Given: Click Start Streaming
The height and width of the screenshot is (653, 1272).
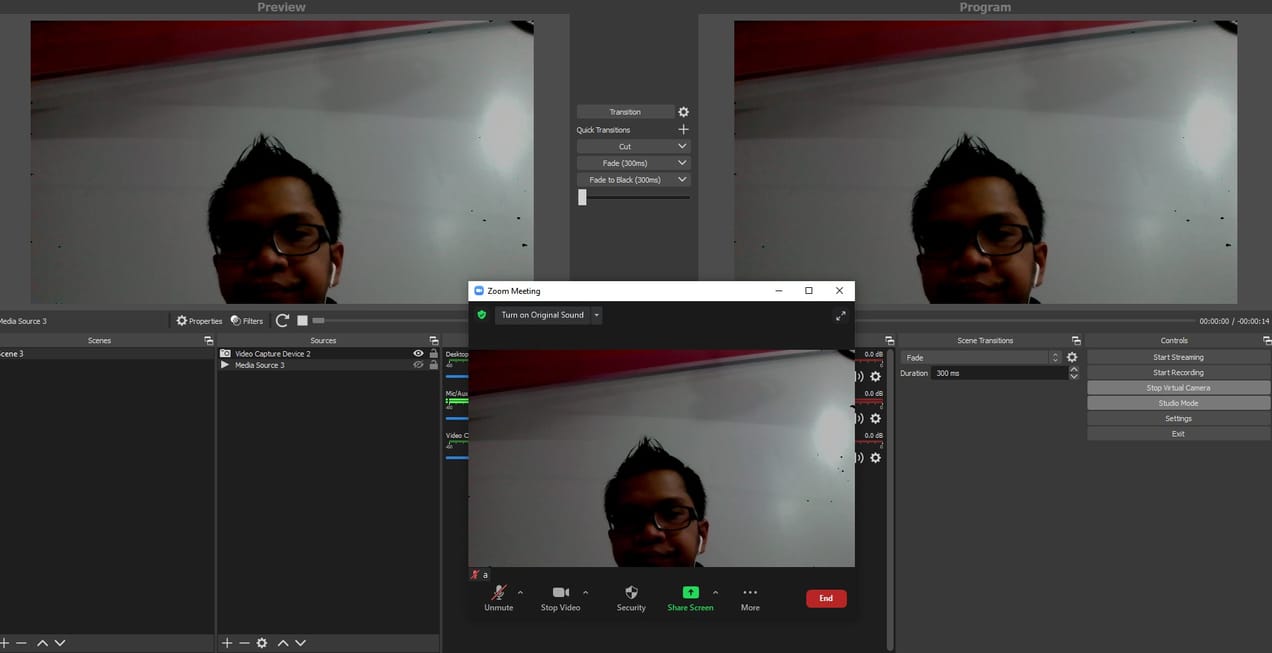Looking at the screenshot, I should [1176, 356].
